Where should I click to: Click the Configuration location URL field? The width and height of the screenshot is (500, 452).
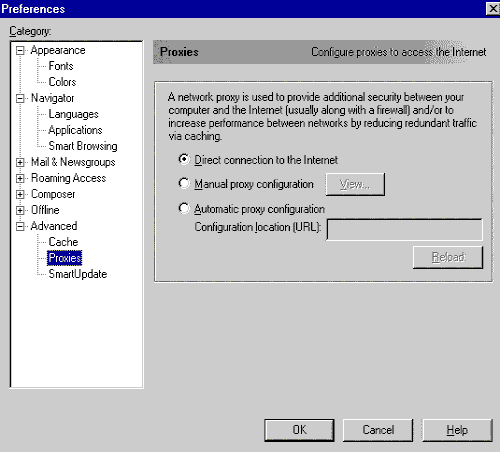click(404, 229)
